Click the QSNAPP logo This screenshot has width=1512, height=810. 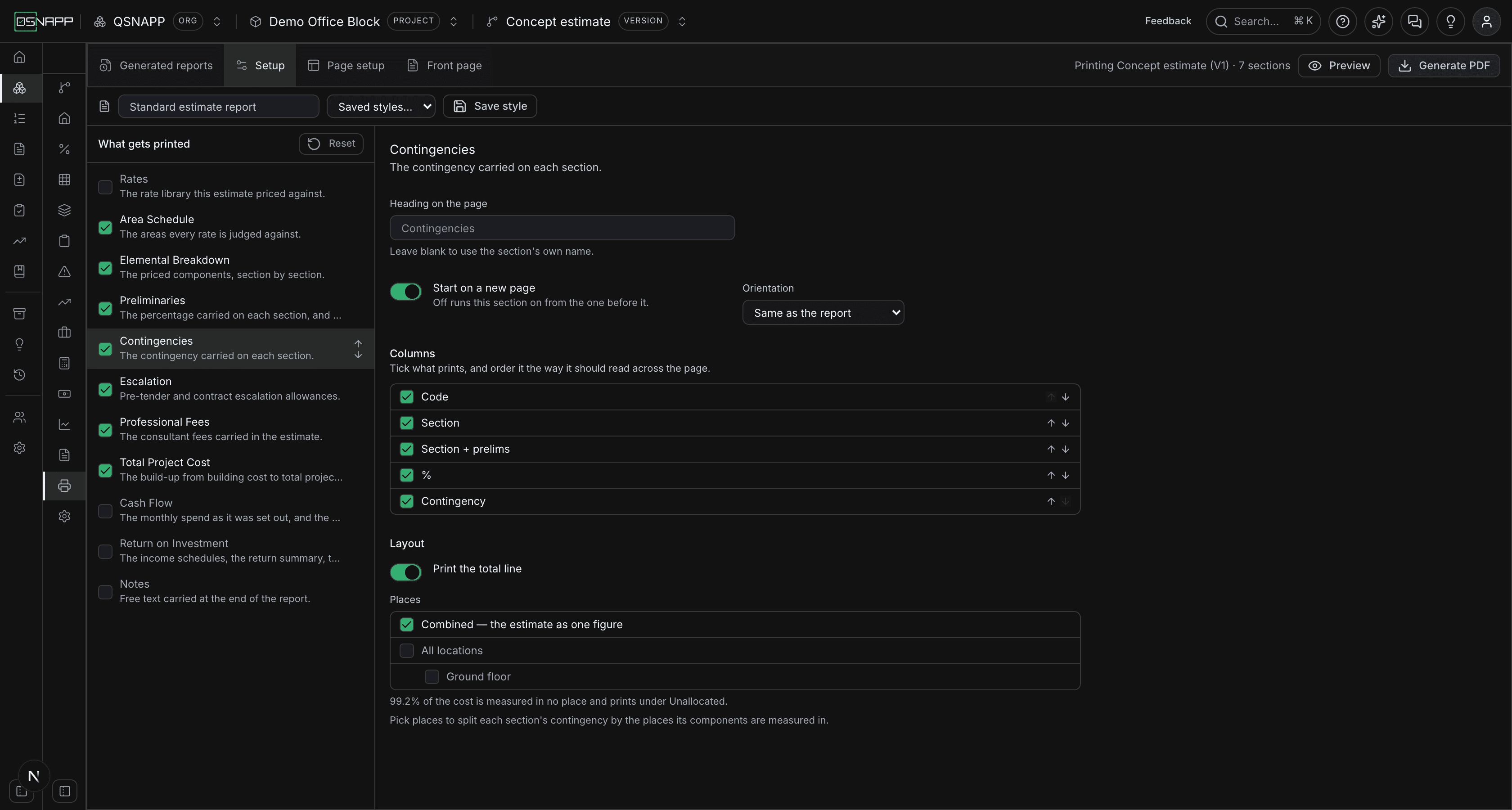(x=44, y=22)
